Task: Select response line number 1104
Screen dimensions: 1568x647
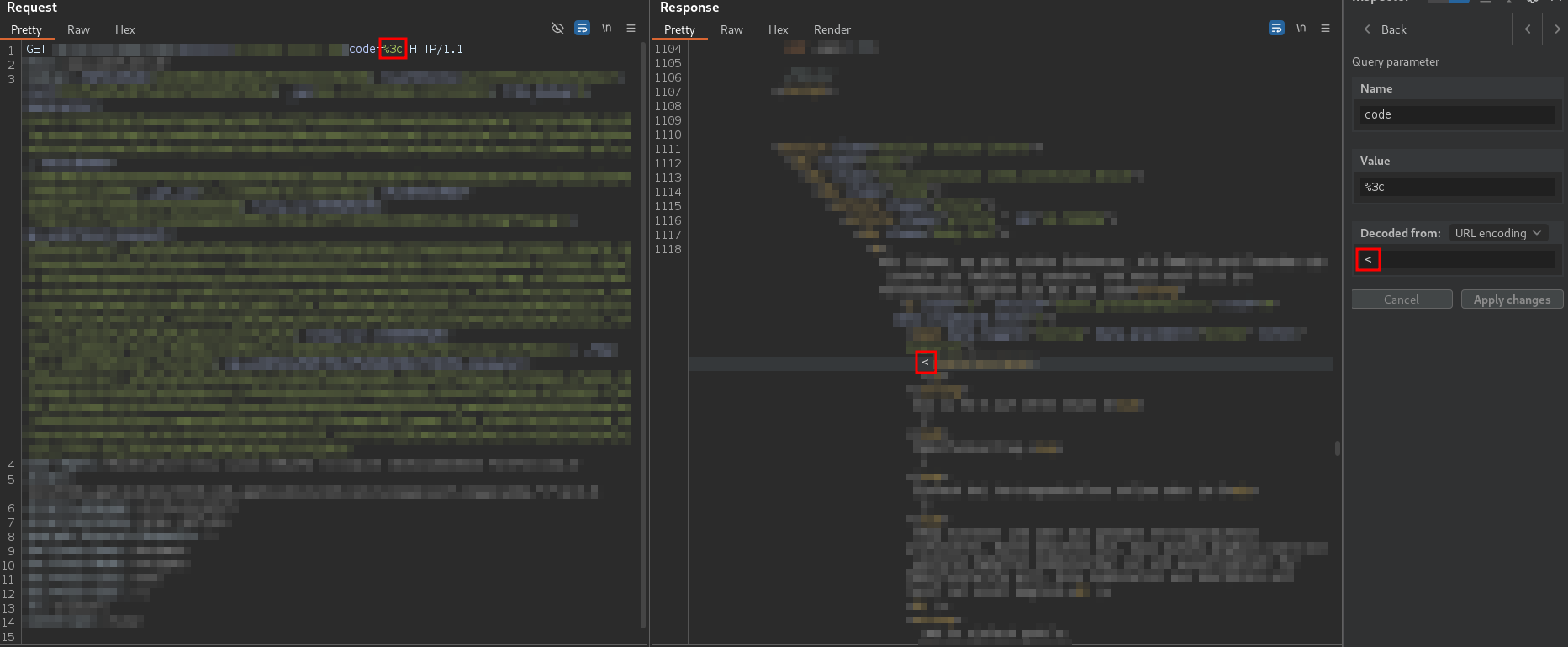Action: click(x=668, y=49)
